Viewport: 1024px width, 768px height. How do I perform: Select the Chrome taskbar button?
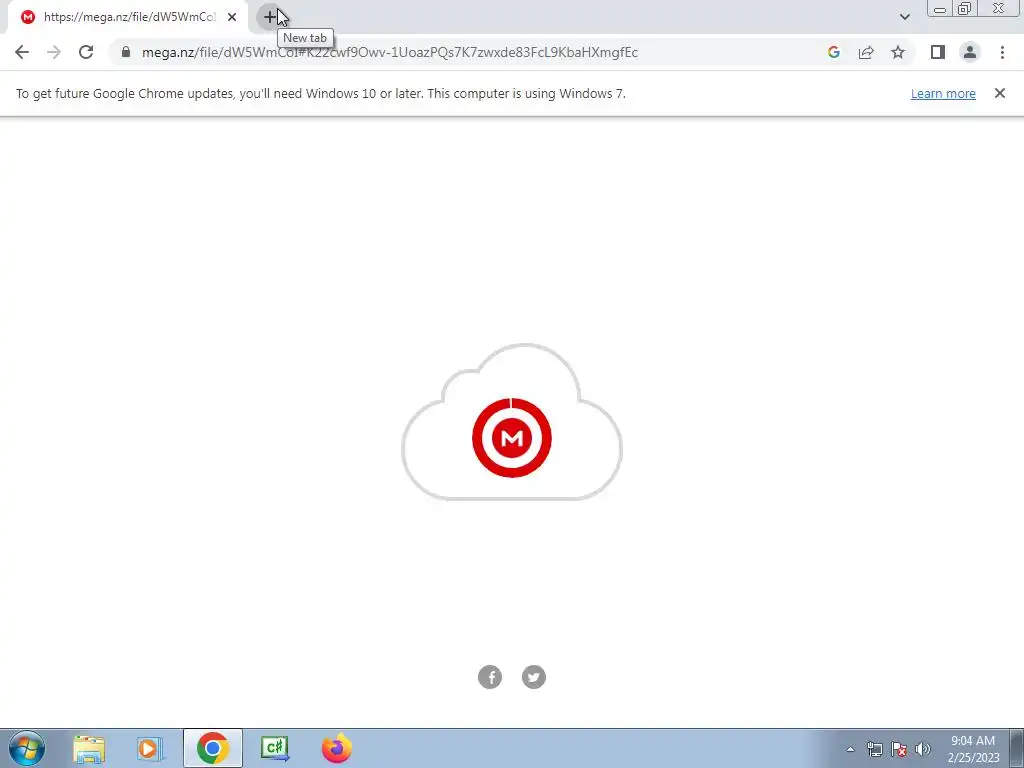pos(212,748)
